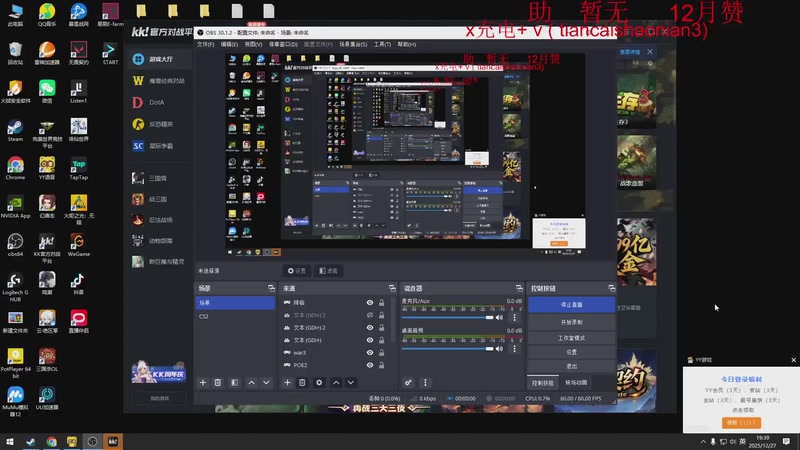The width and height of the screenshot is (800, 450).
Task: Pop out the controls (控制按钮) dock panel
Action: pyautogui.click(x=611, y=289)
